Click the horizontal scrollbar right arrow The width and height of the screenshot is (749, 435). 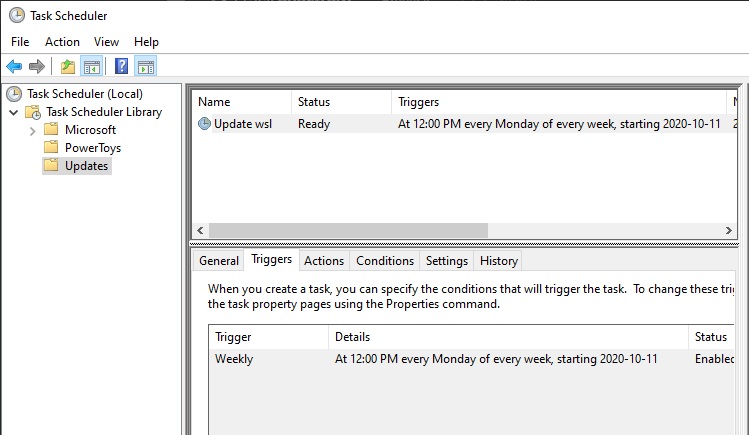[x=728, y=230]
